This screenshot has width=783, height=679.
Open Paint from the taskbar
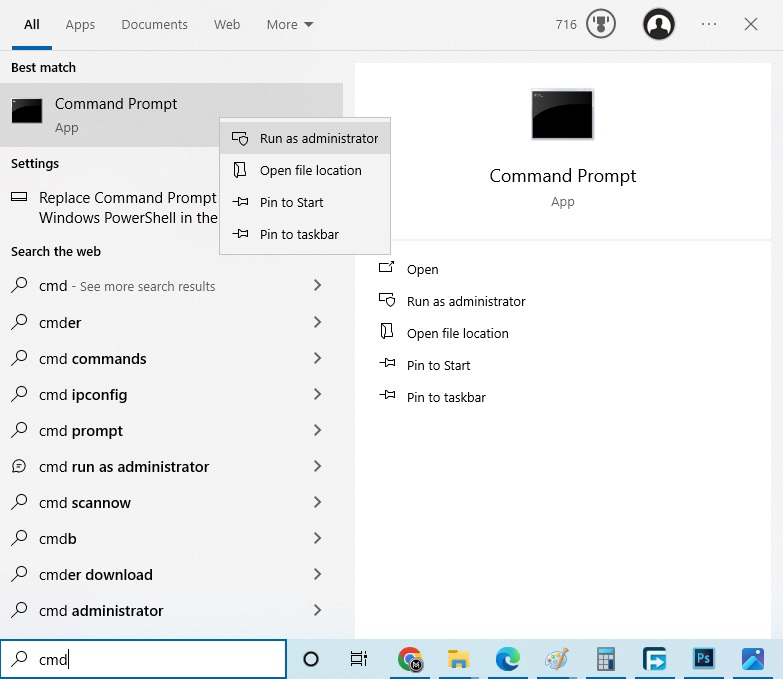556,659
